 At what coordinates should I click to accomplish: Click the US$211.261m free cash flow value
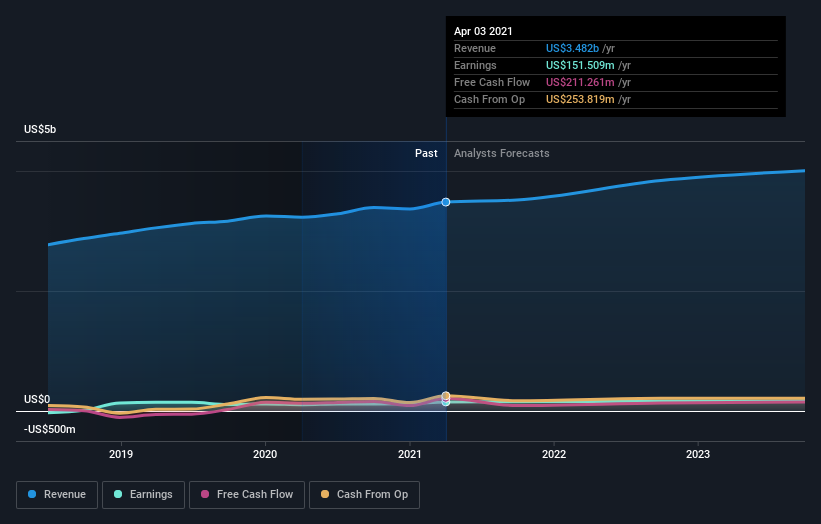(x=580, y=82)
